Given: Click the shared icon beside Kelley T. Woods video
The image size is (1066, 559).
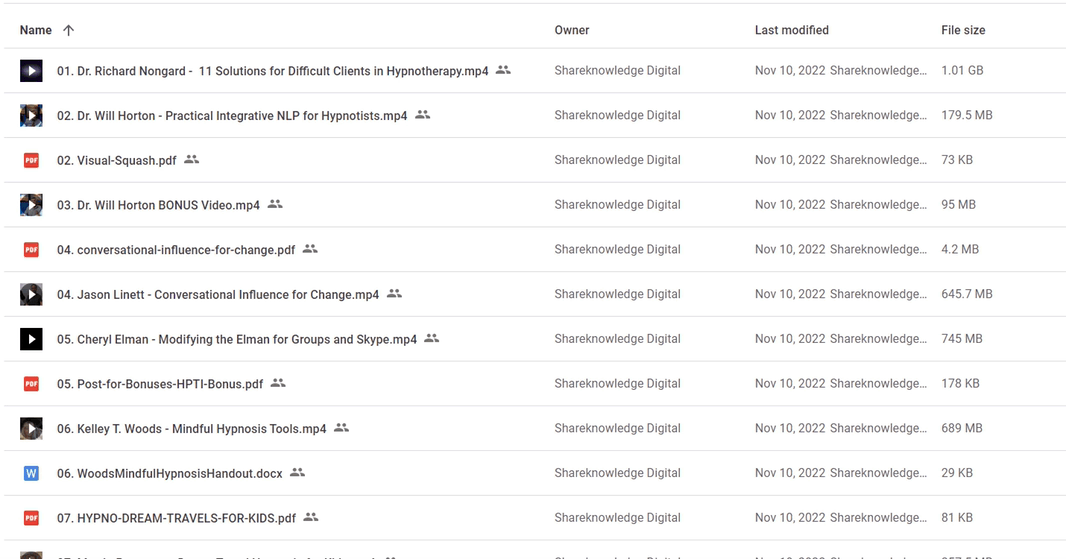Looking at the screenshot, I should tap(342, 428).
